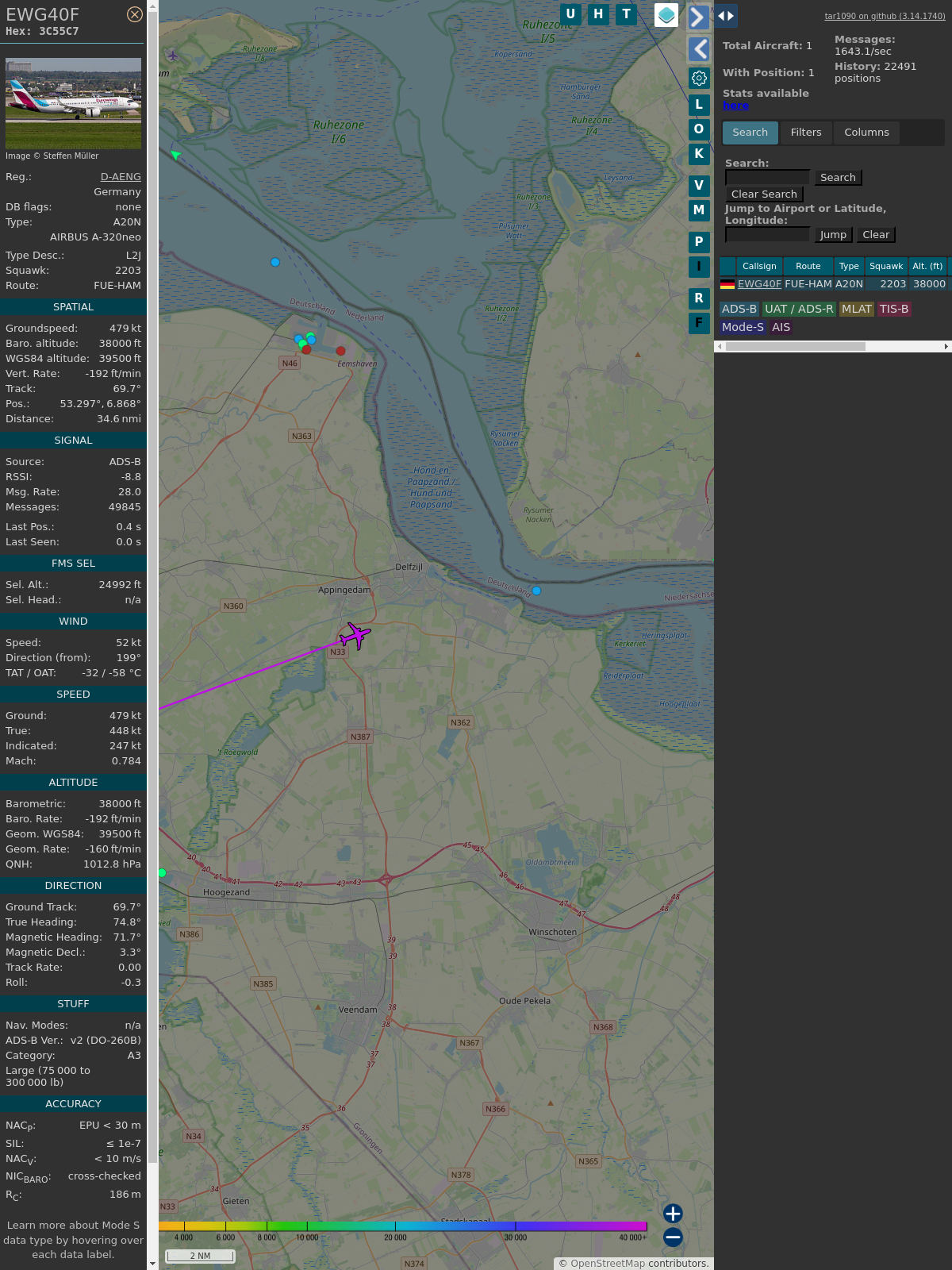Viewport: 952px width, 1270px height.
Task: Open the Filters tab
Action: (x=806, y=133)
